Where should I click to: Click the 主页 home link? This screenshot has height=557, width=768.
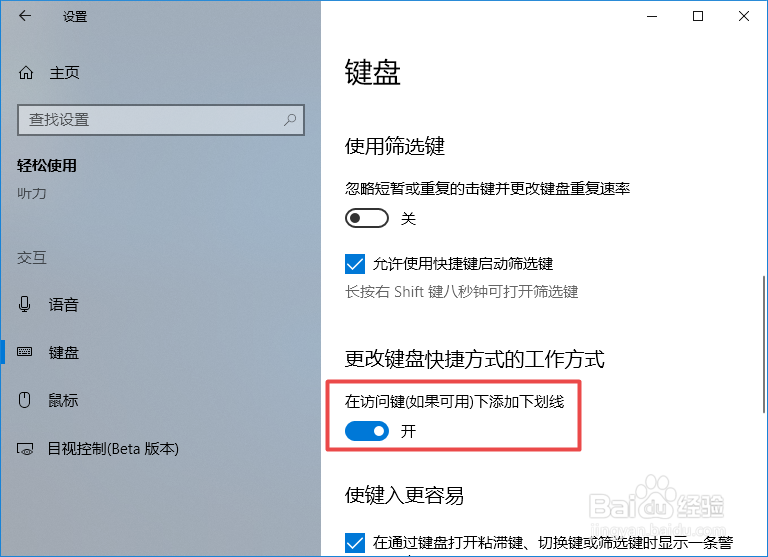(64, 73)
